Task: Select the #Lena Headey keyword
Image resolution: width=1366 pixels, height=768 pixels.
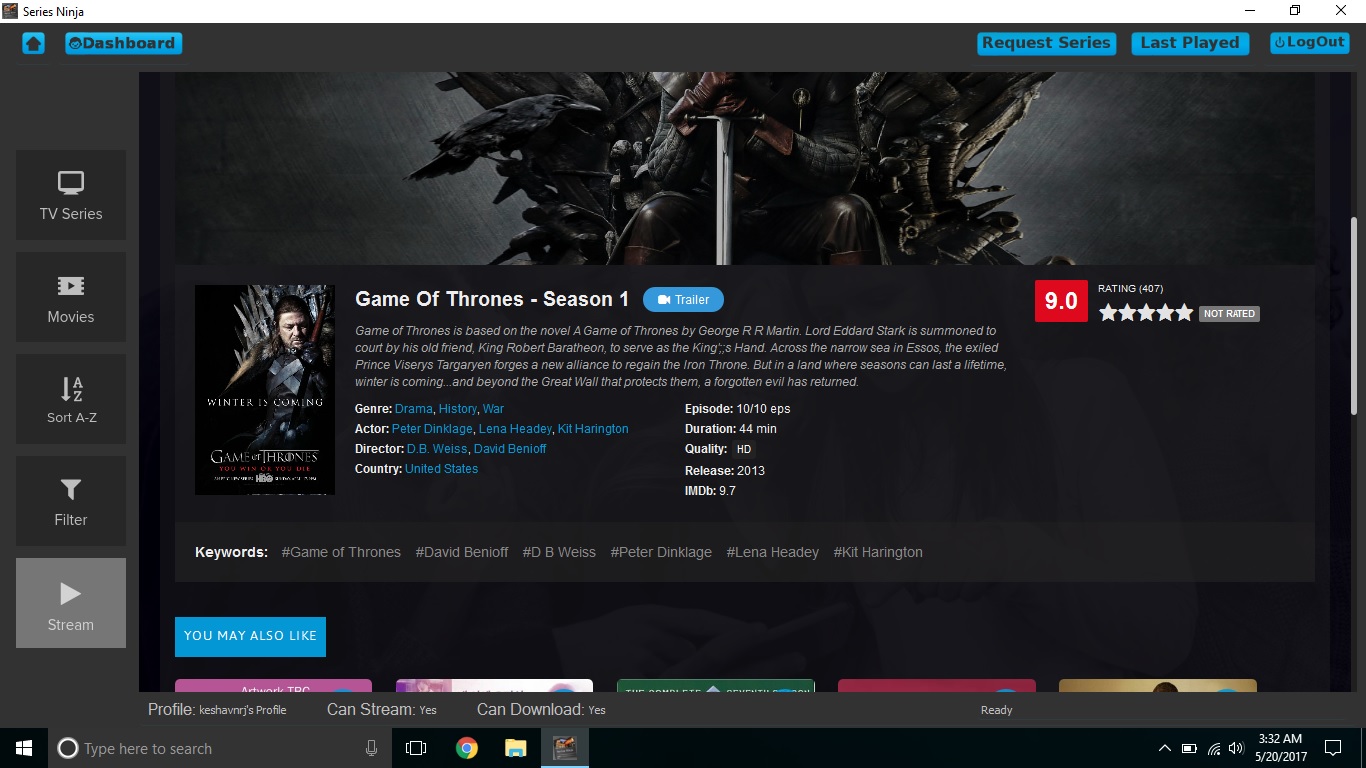Action: (773, 552)
